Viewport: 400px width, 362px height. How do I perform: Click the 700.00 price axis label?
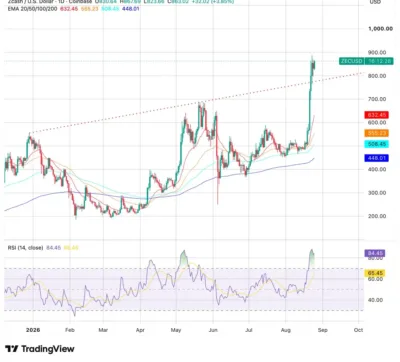(377, 99)
